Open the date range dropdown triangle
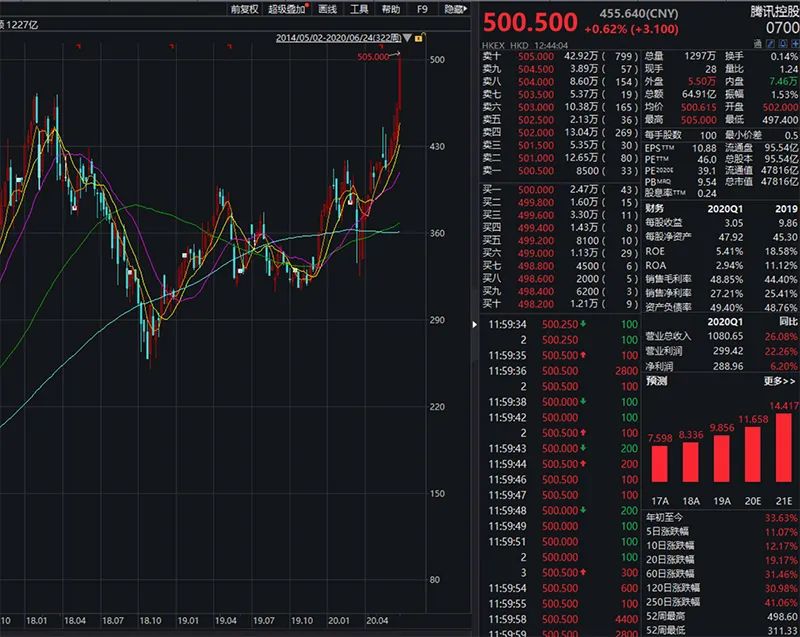800x637 pixels. [x=407, y=38]
